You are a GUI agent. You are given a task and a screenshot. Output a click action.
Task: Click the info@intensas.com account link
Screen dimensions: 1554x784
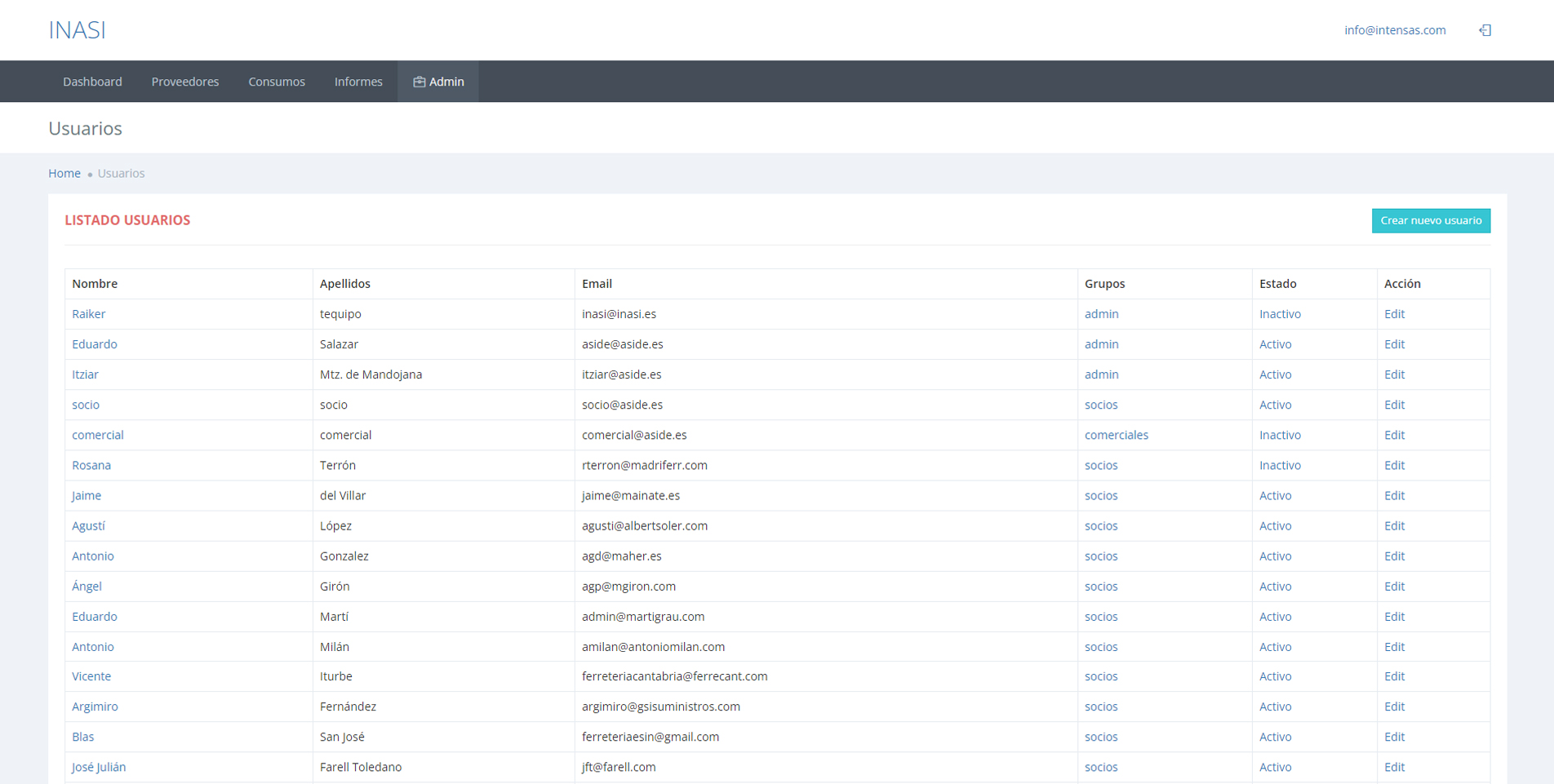pos(1395,30)
